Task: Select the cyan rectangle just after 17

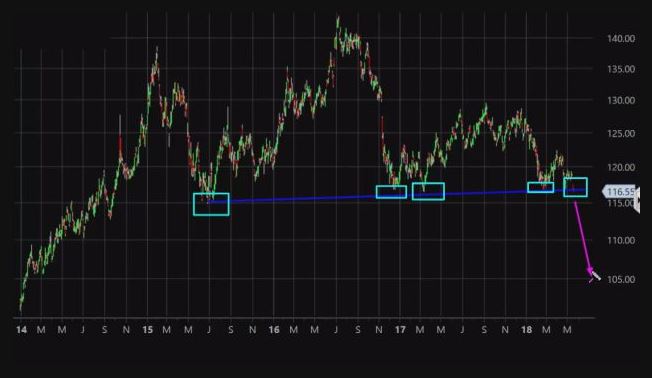Action: click(x=428, y=191)
